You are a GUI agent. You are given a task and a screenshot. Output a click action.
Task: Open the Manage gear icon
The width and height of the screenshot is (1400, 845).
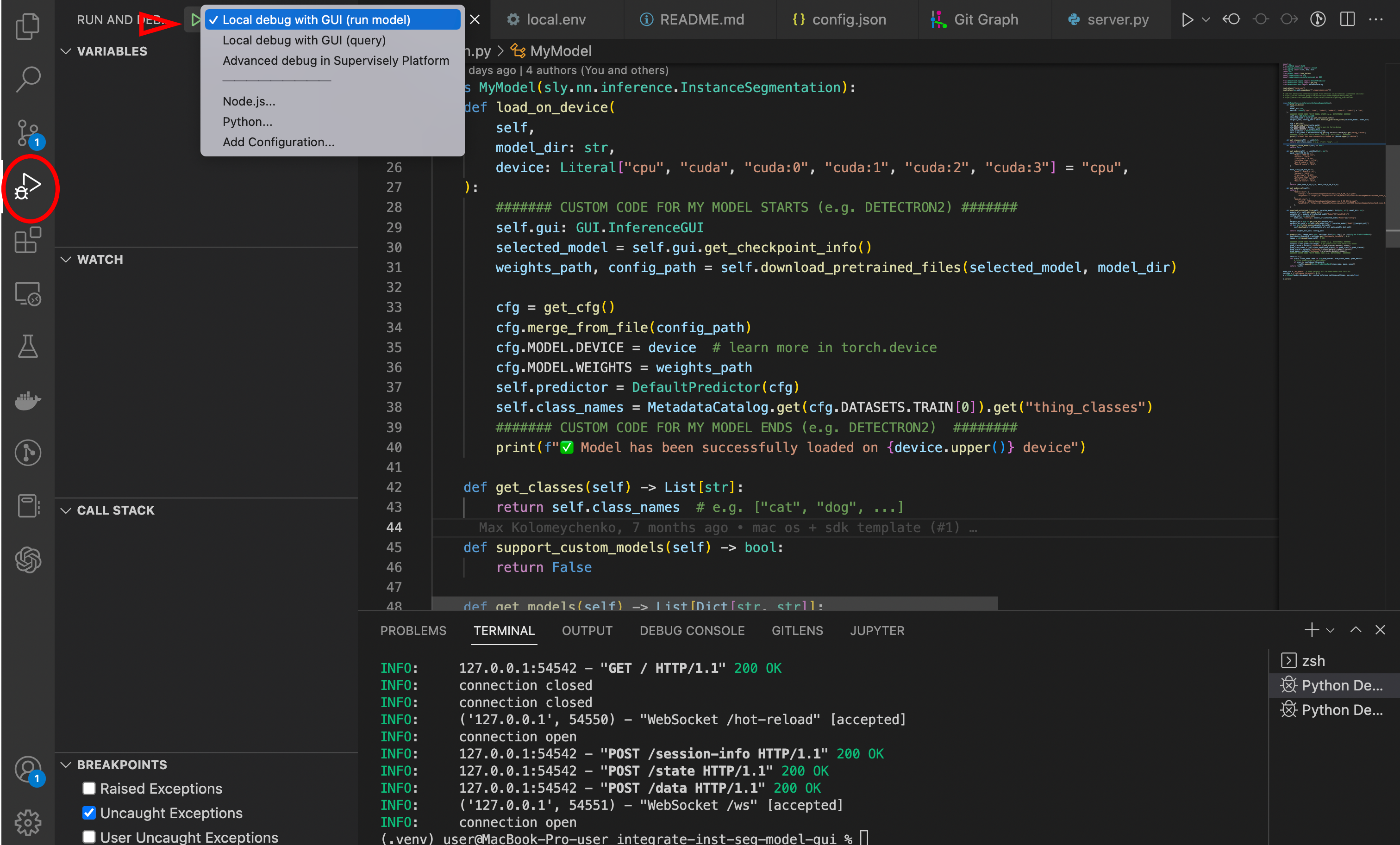[28, 822]
